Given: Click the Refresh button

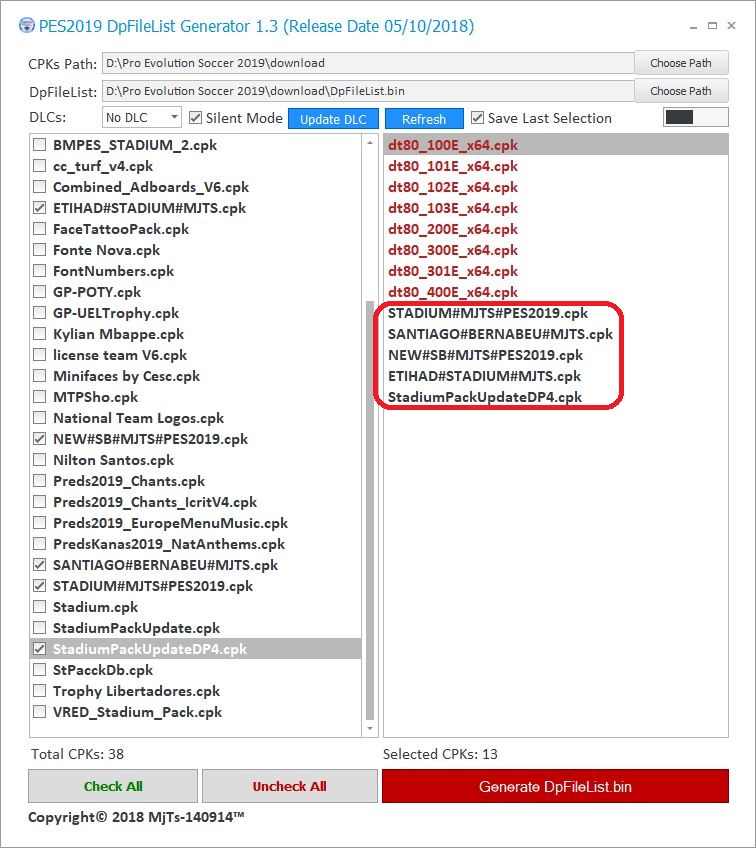Looking at the screenshot, I should [x=424, y=119].
